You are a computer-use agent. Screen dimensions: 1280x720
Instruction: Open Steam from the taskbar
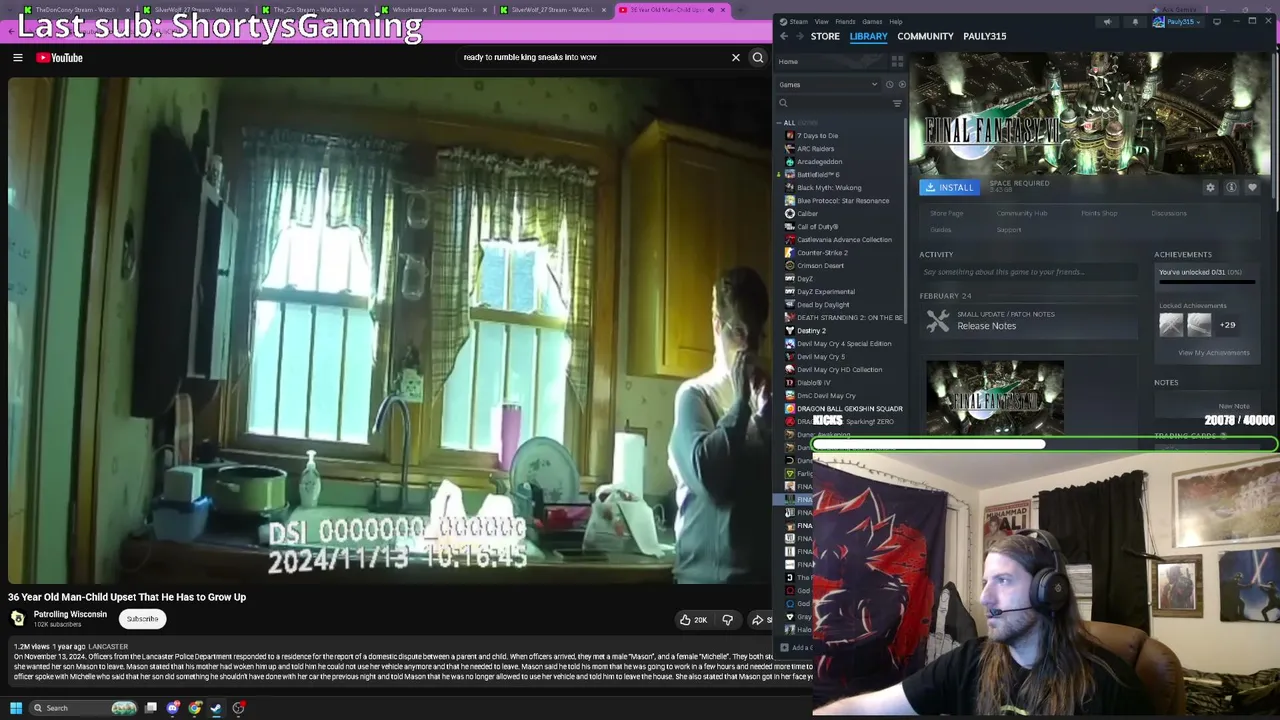pos(216,708)
